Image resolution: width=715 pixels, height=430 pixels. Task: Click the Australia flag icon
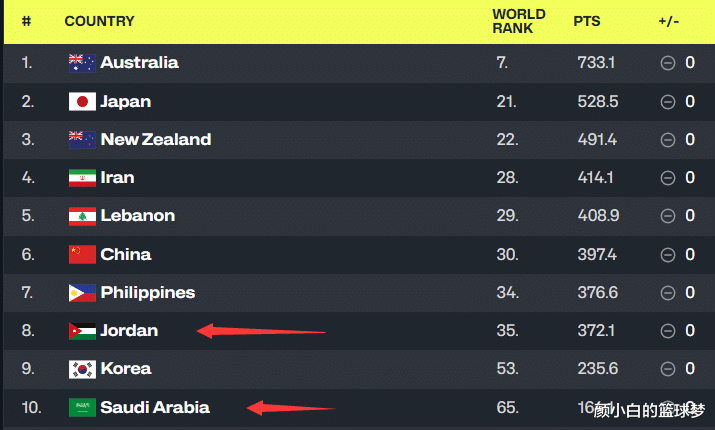[82, 63]
